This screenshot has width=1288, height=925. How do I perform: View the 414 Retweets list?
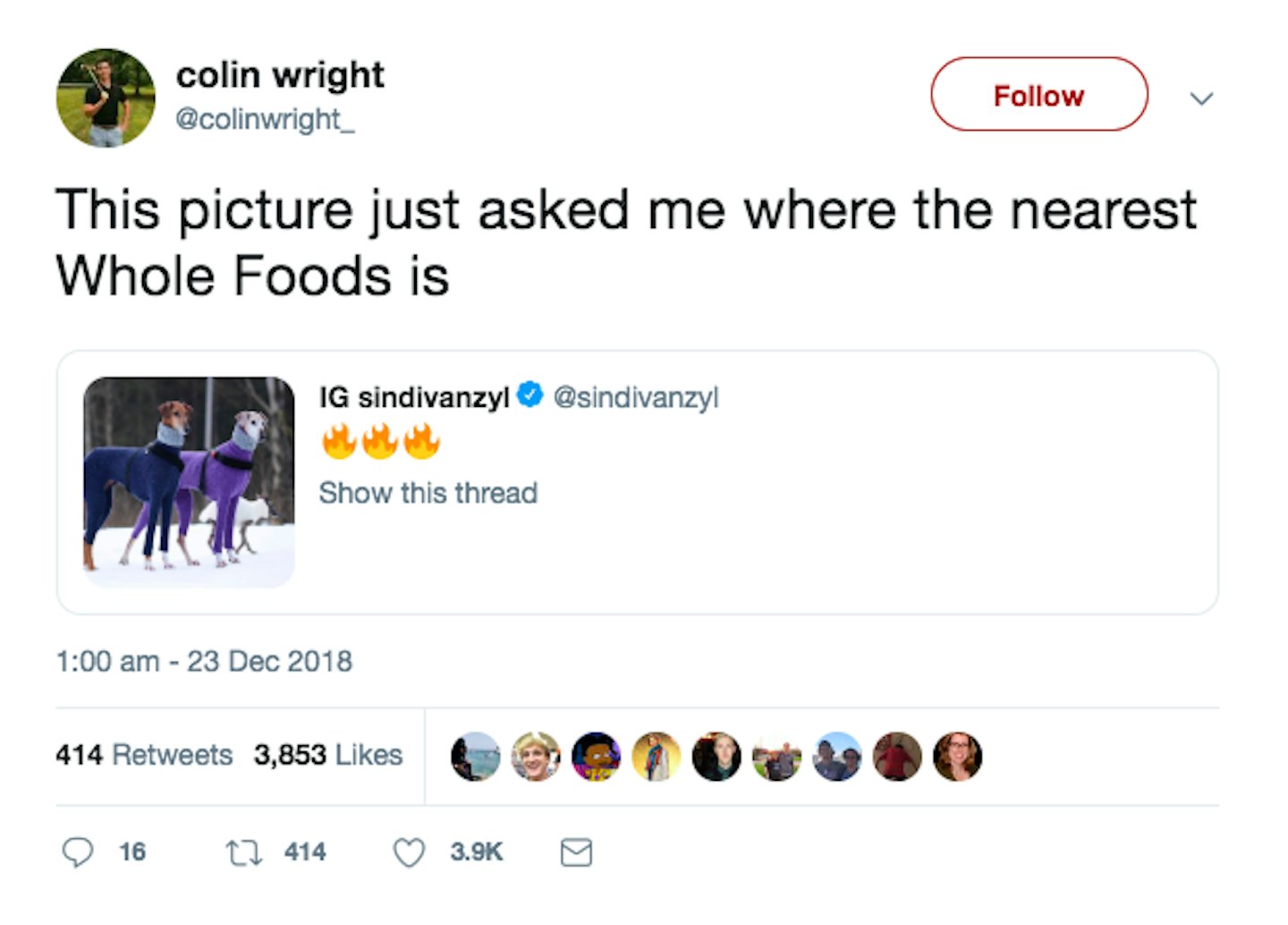click(x=144, y=755)
